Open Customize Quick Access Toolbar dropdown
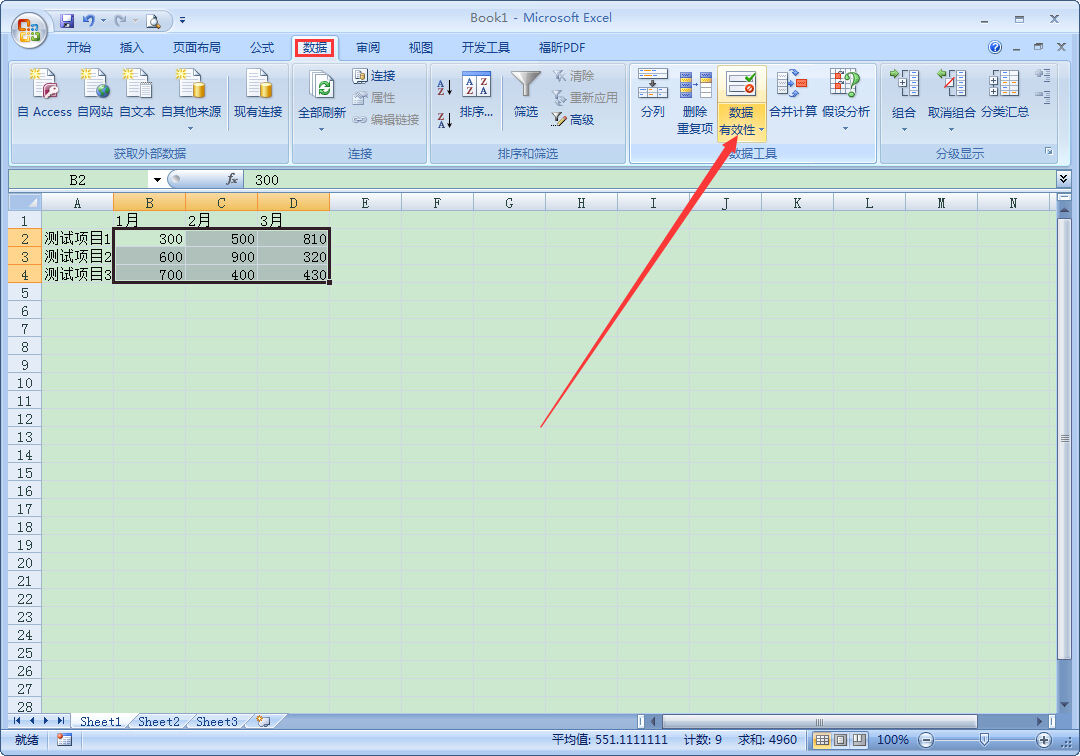The image size is (1080, 756). 183,21
